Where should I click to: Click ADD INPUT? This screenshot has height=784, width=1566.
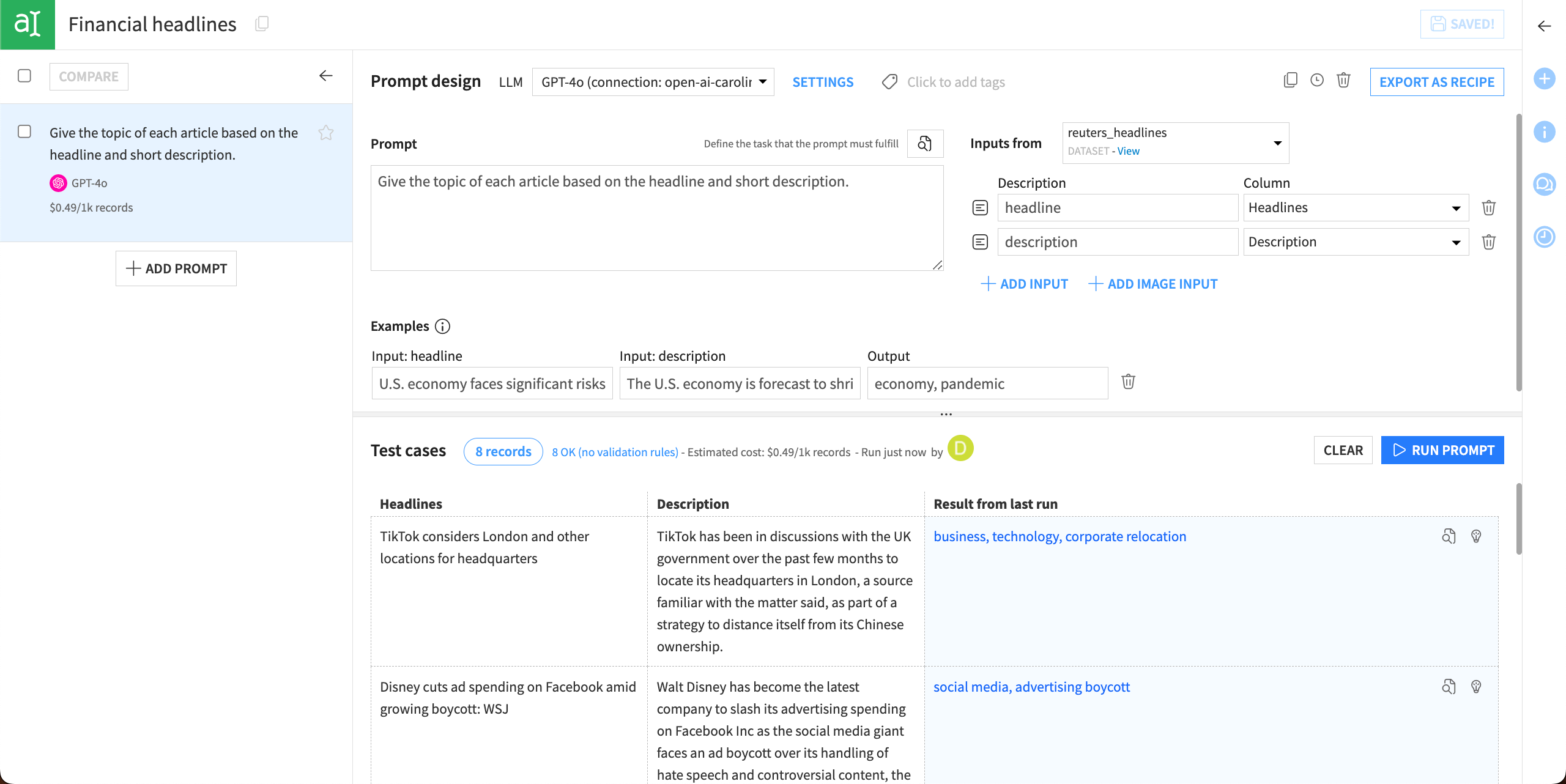[1025, 284]
